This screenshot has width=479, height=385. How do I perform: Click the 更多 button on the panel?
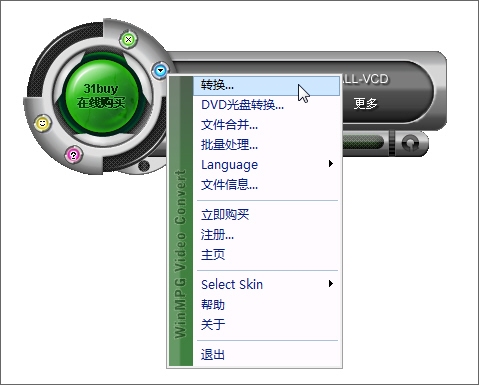(366, 104)
